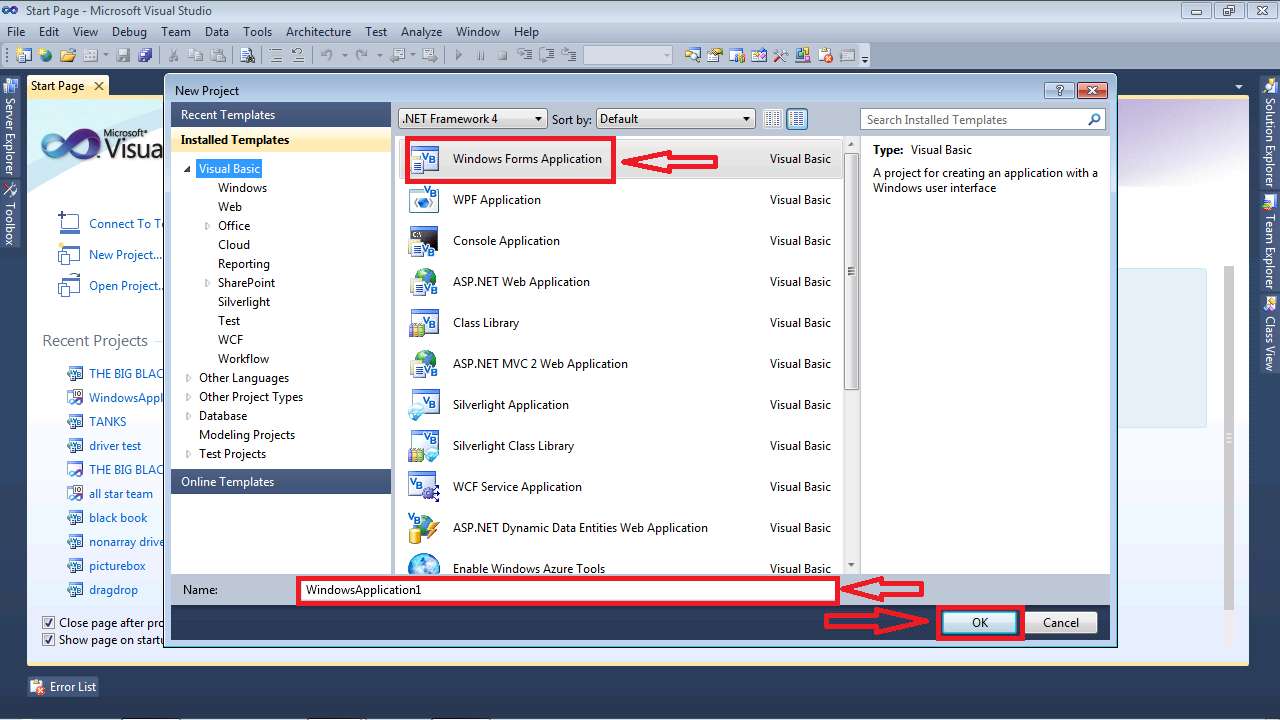Click the Paste toolbar icon

click(218, 55)
